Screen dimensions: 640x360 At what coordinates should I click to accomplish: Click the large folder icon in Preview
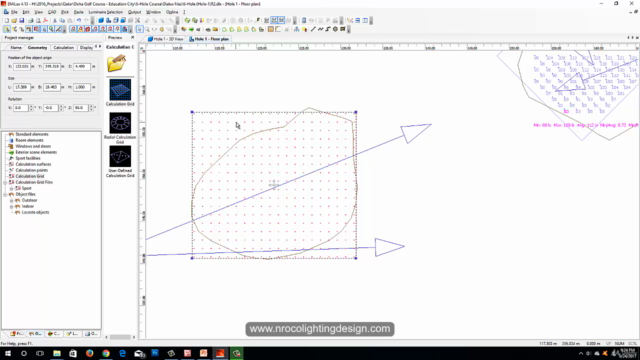tap(117, 63)
